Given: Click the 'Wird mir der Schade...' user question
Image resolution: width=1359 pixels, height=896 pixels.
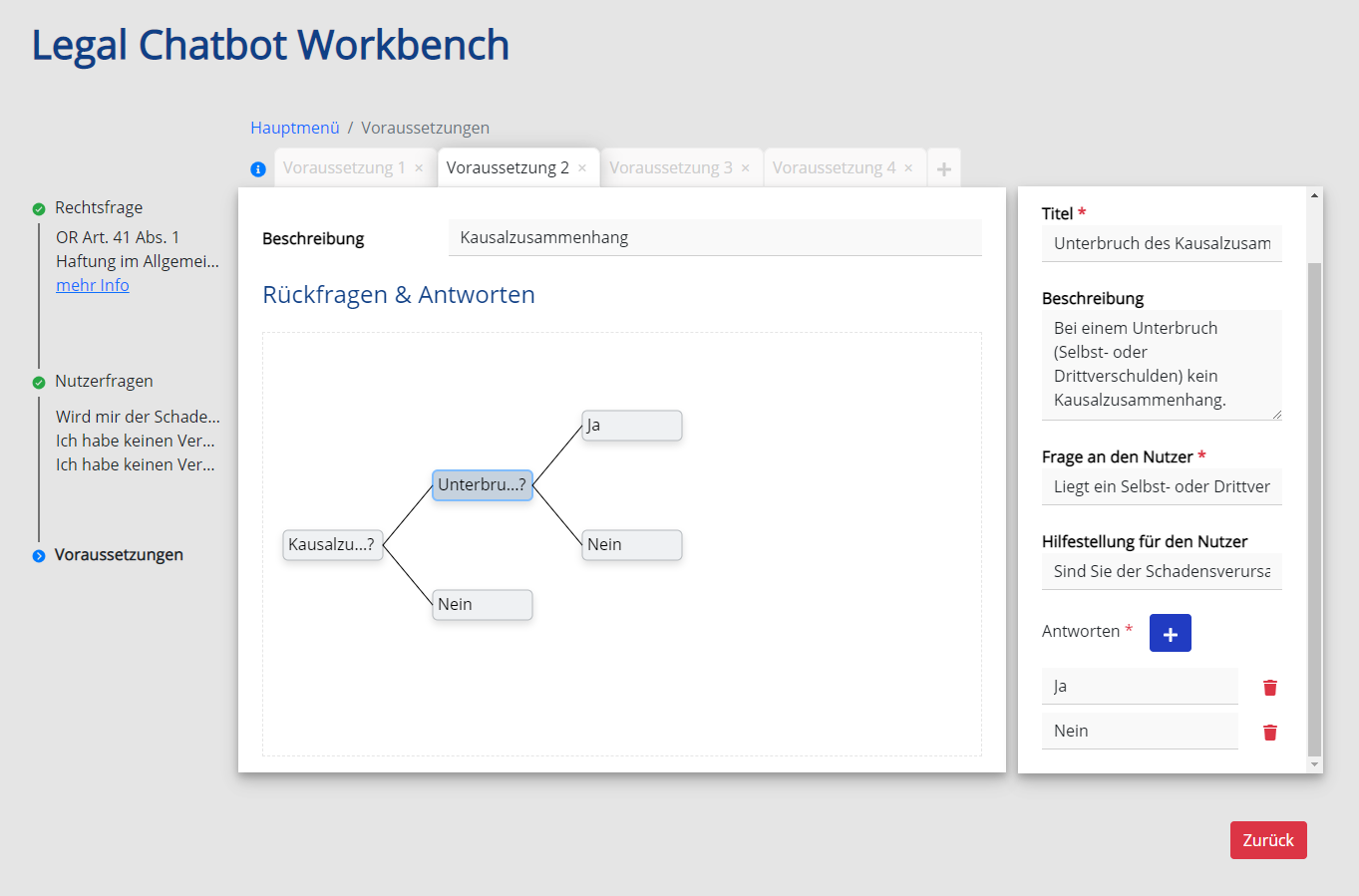Looking at the screenshot, I should (x=138, y=417).
